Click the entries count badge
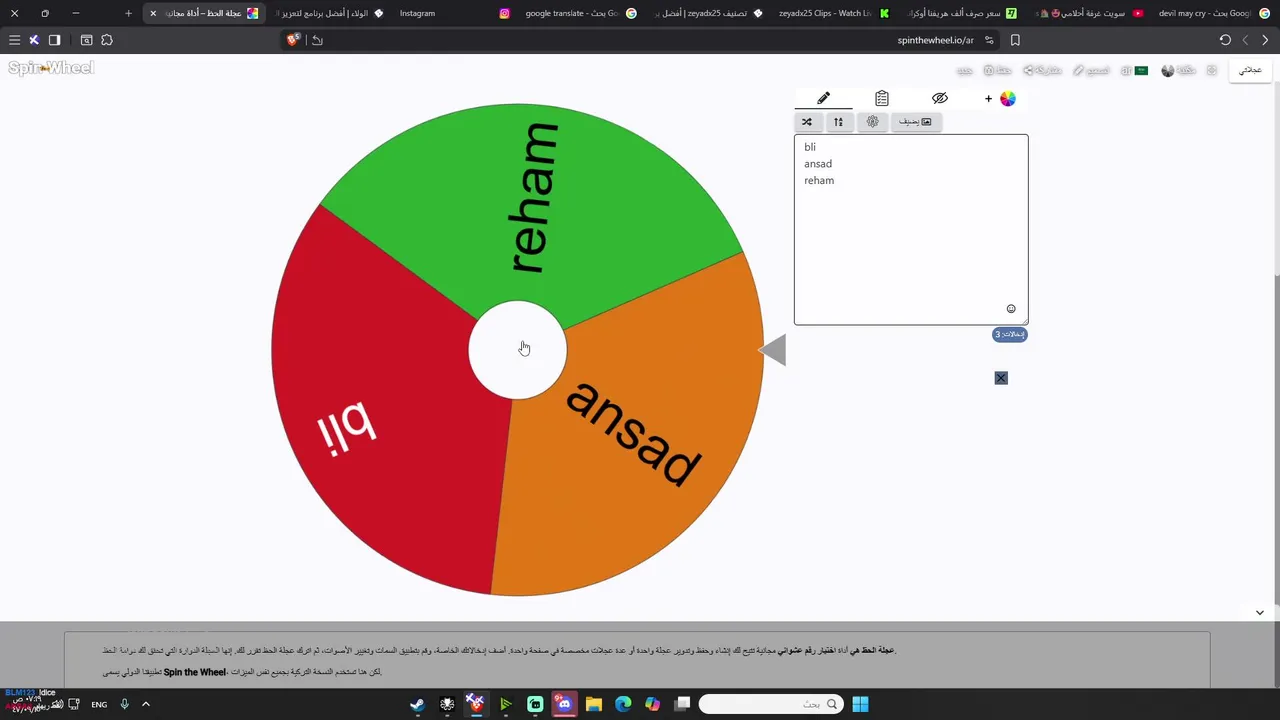1280x720 pixels. [1009, 334]
